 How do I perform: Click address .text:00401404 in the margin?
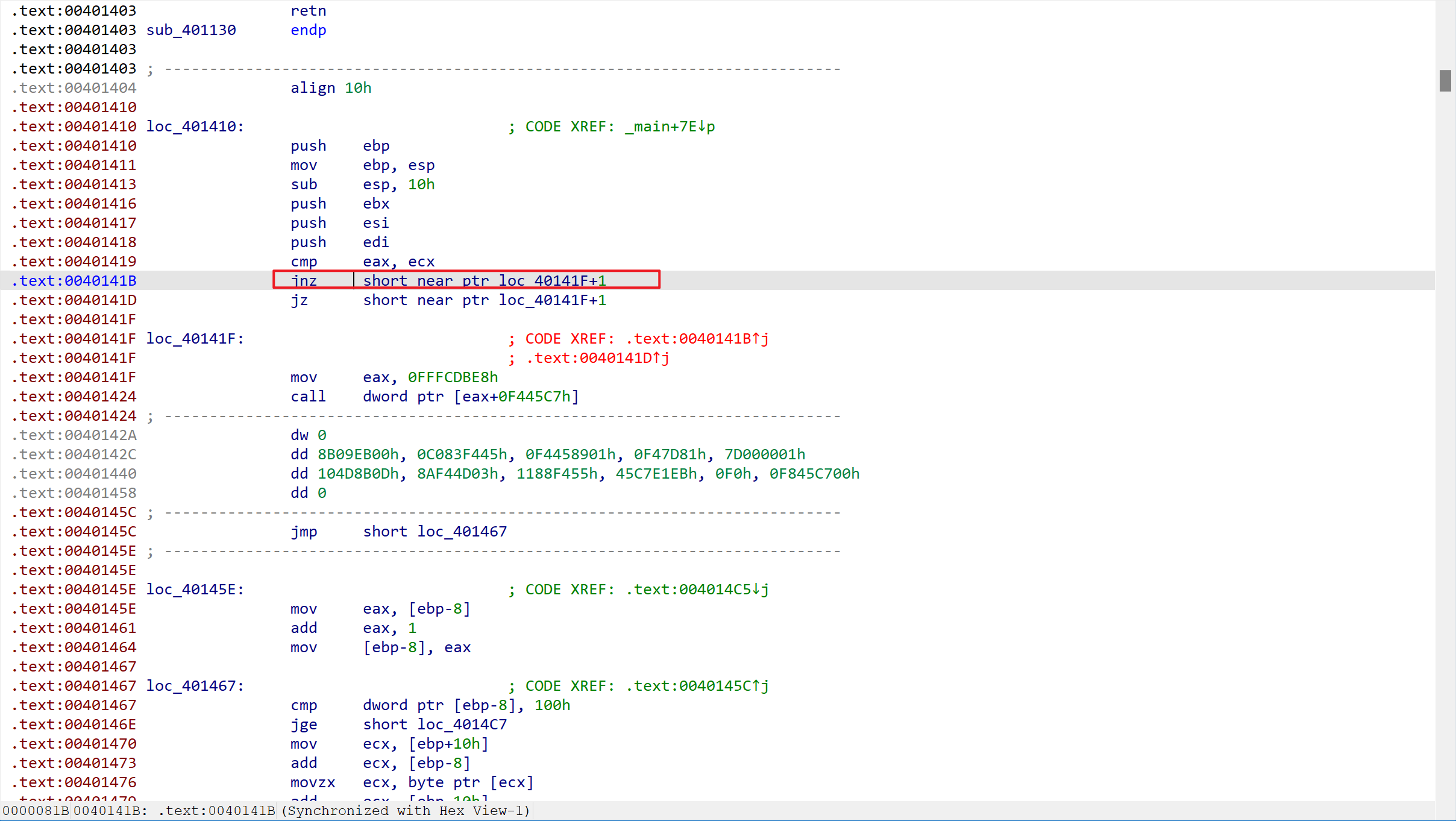click(74, 88)
